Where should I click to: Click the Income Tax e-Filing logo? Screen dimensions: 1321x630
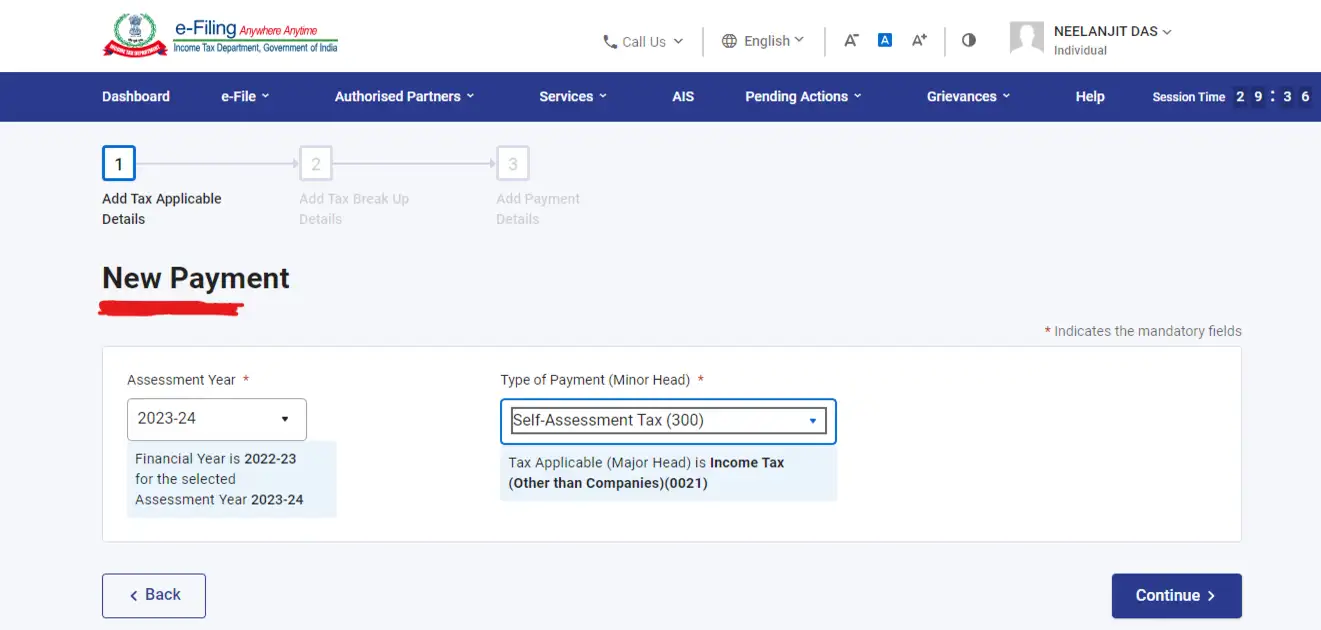pos(220,35)
